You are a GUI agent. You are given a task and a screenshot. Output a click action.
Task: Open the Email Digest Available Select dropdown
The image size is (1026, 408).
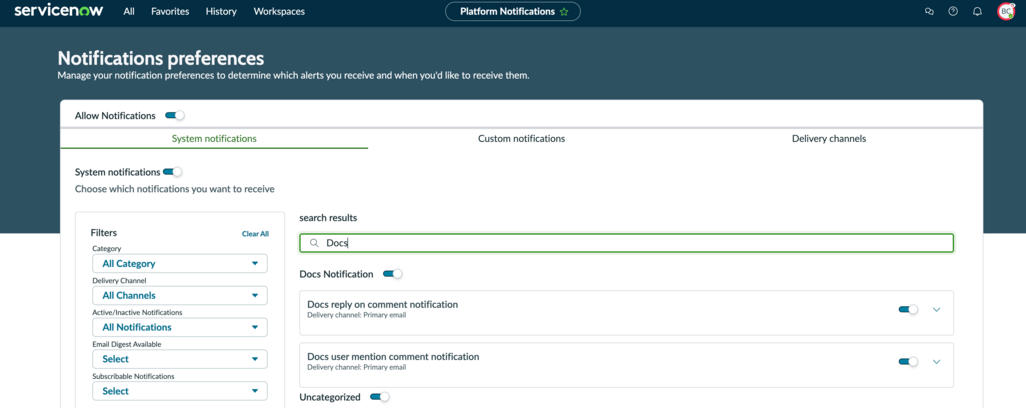[x=180, y=359]
